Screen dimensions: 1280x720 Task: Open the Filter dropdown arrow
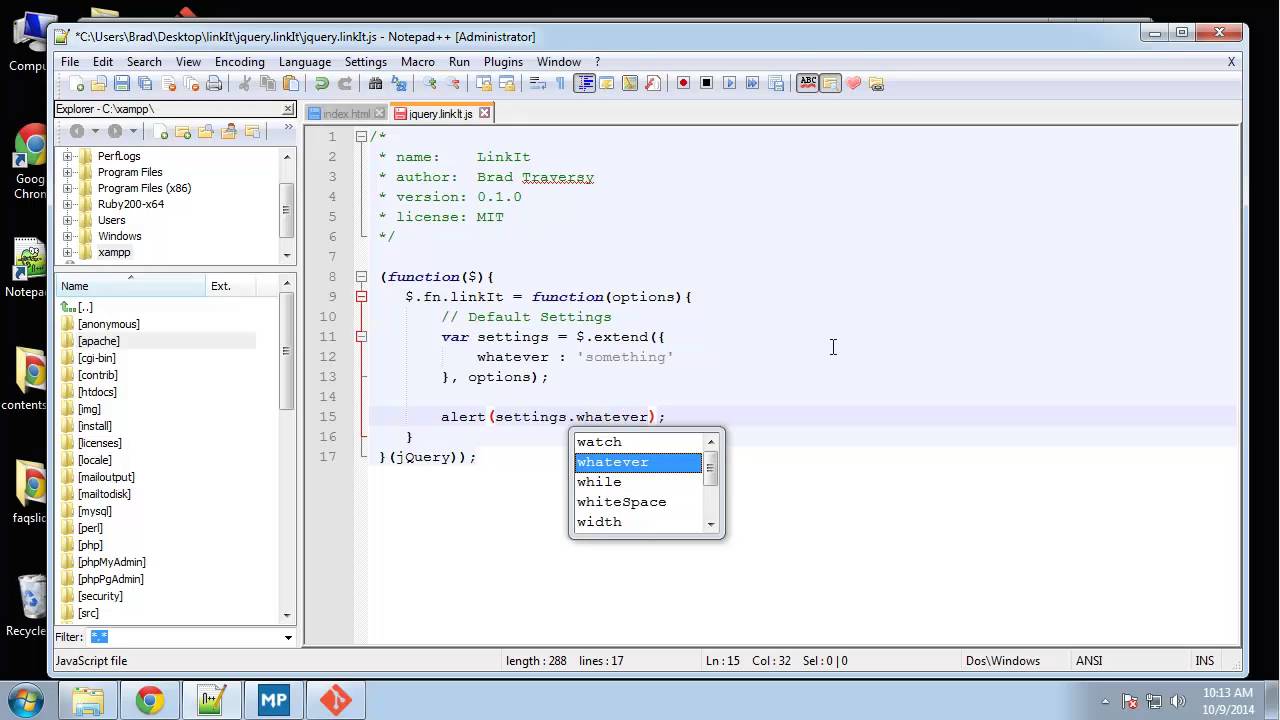point(288,637)
